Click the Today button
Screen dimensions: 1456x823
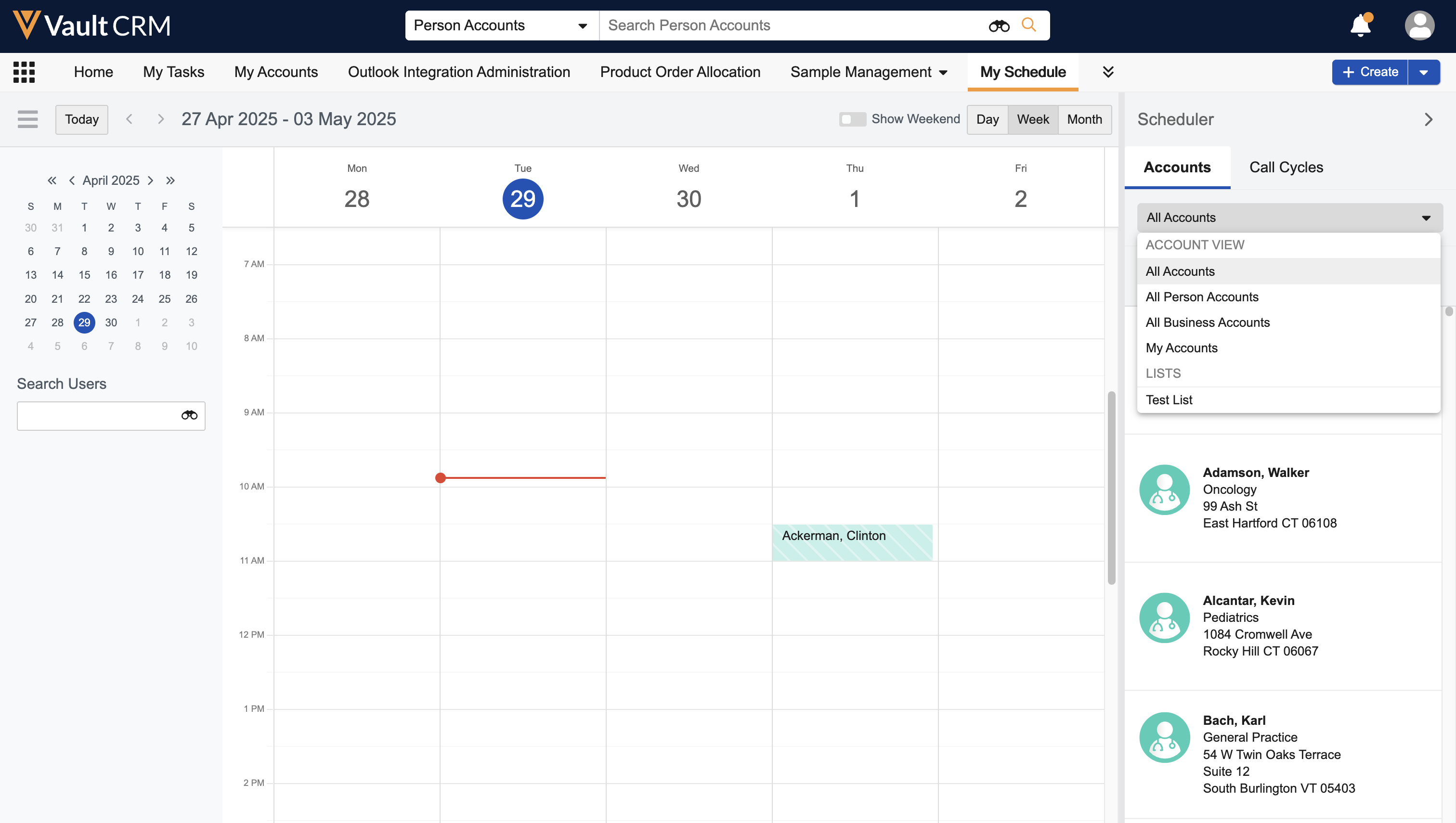point(81,119)
